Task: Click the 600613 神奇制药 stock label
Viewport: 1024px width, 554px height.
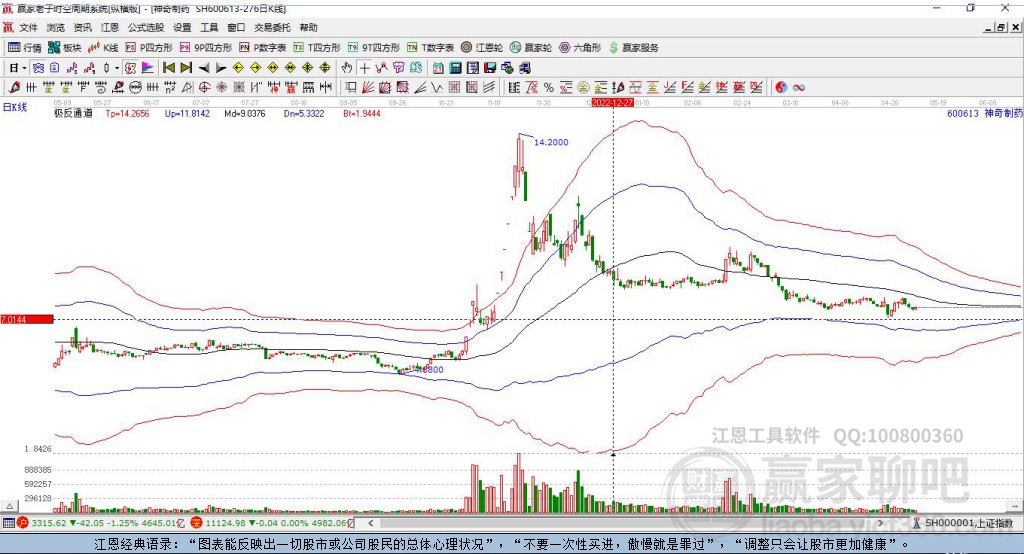Action: (984, 114)
